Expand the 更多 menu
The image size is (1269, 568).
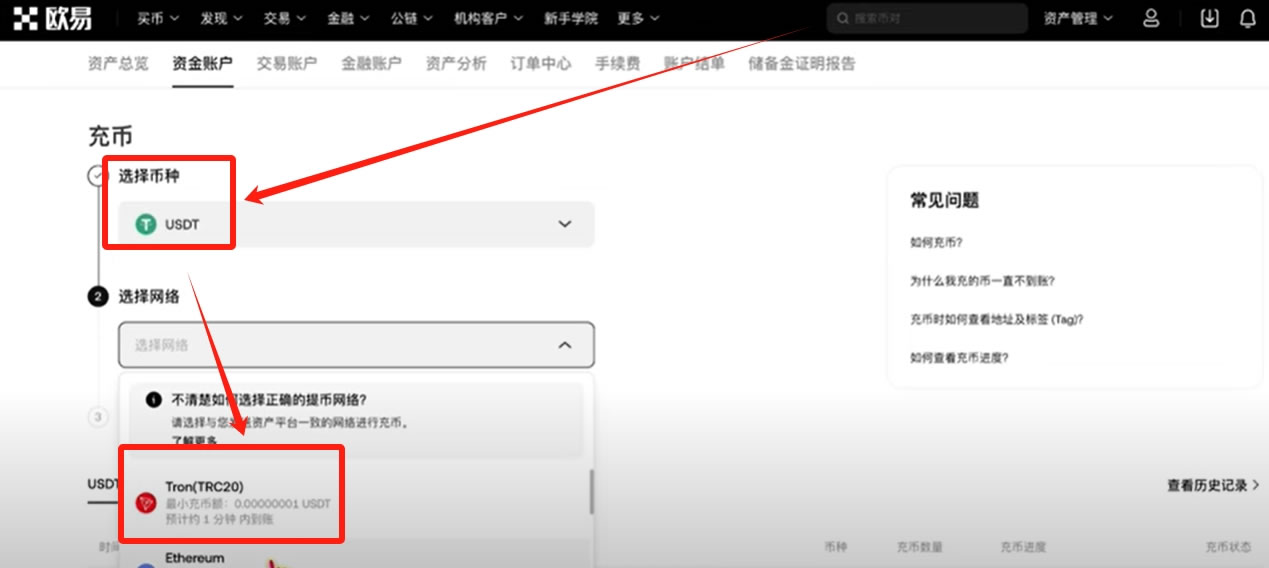pyautogui.click(x=638, y=18)
